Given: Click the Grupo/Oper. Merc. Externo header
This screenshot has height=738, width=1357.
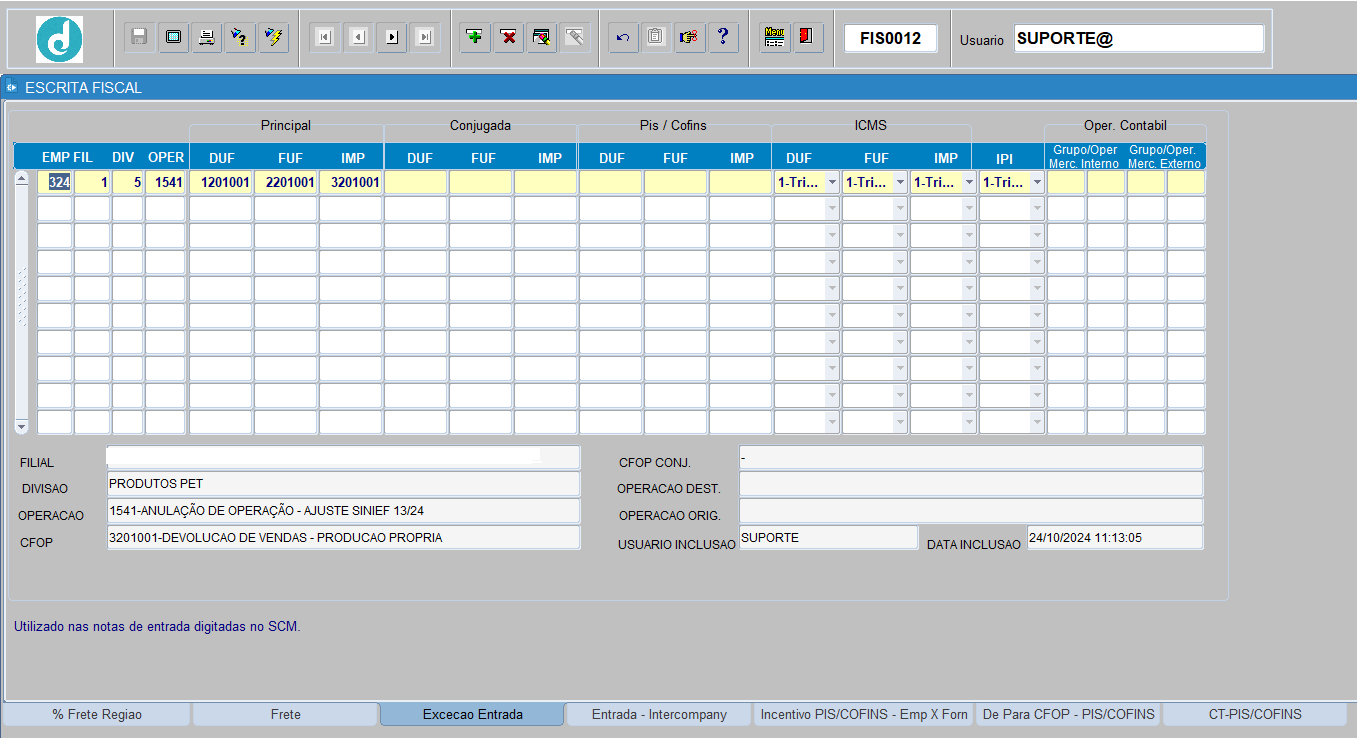Looking at the screenshot, I should pyautogui.click(x=1165, y=156).
